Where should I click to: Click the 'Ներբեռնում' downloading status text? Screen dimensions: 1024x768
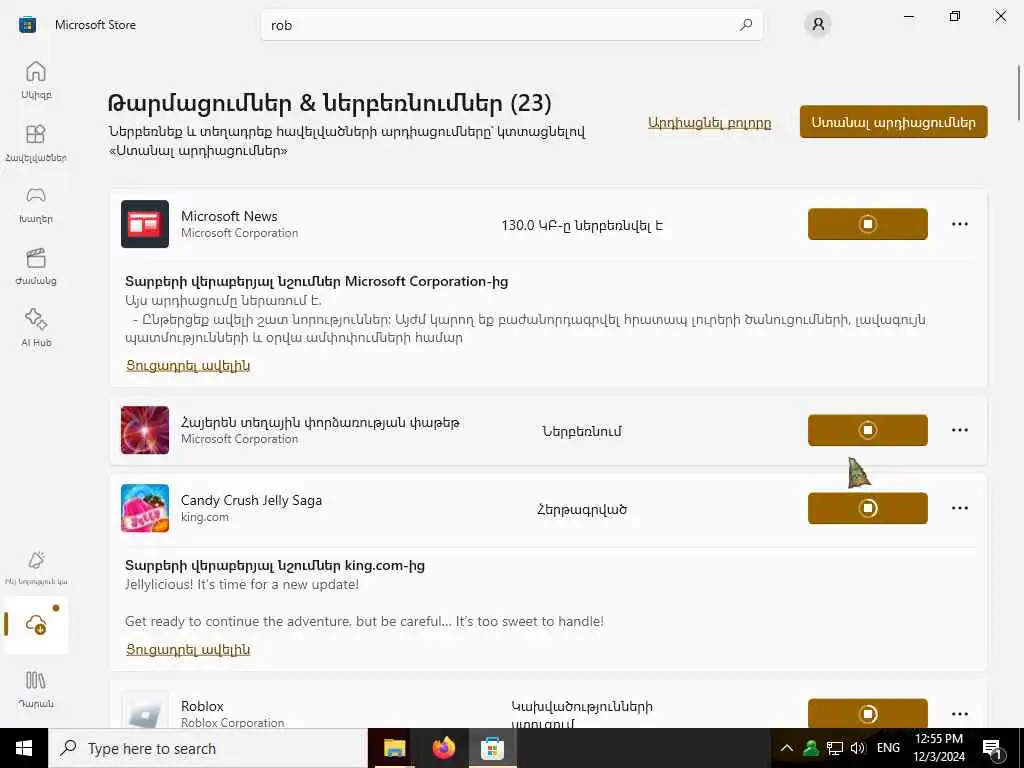pyautogui.click(x=582, y=431)
